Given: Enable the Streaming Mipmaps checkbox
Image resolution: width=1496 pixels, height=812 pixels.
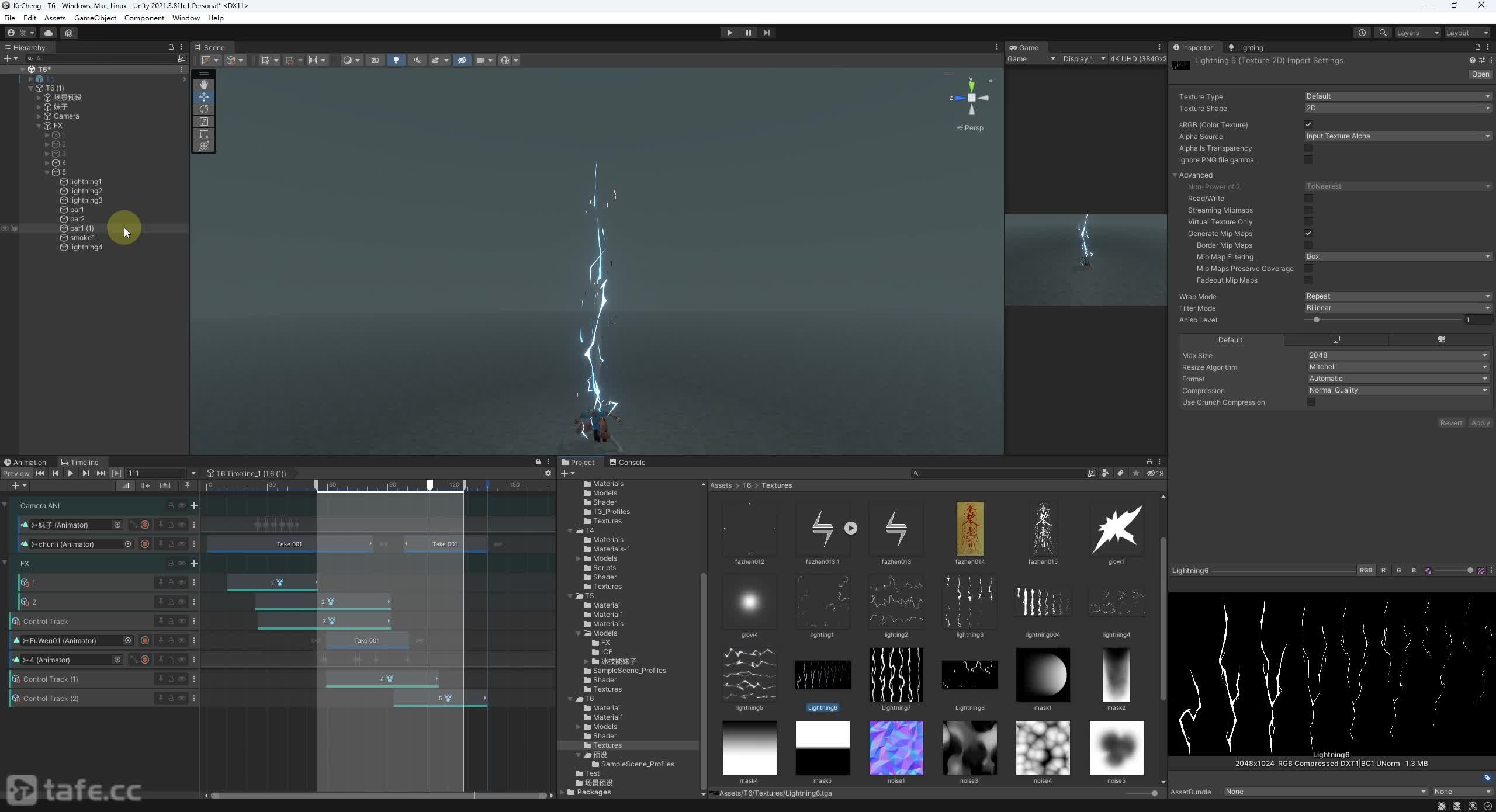Looking at the screenshot, I should 1308,210.
